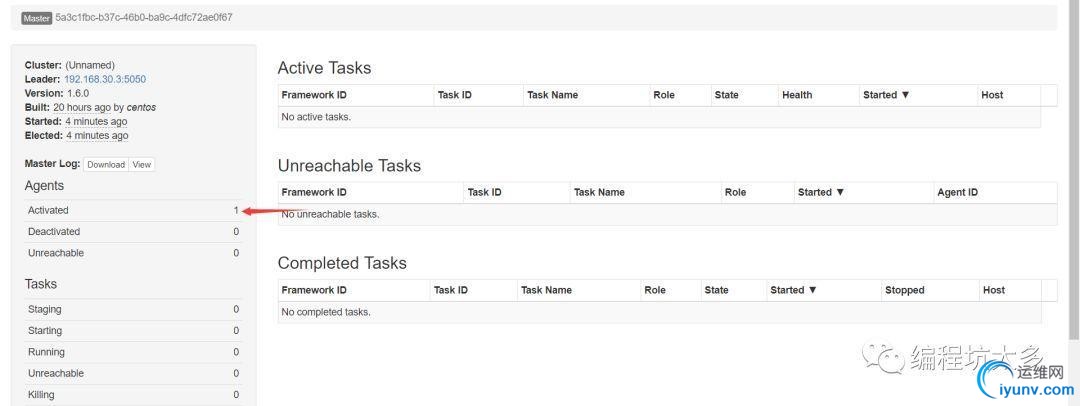The image size is (1080, 406).
Task: Click Role header in Unreachable Tasks
Action: [735, 192]
